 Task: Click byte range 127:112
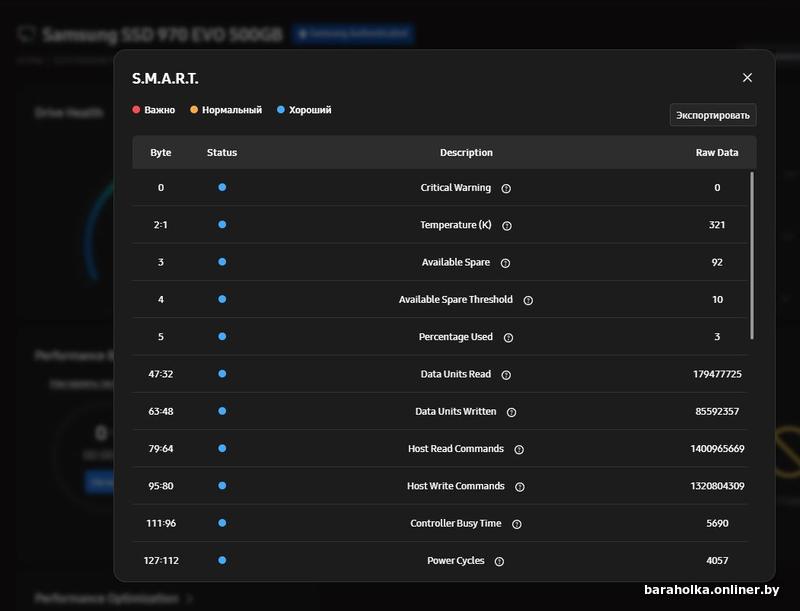click(x=161, y=560)
